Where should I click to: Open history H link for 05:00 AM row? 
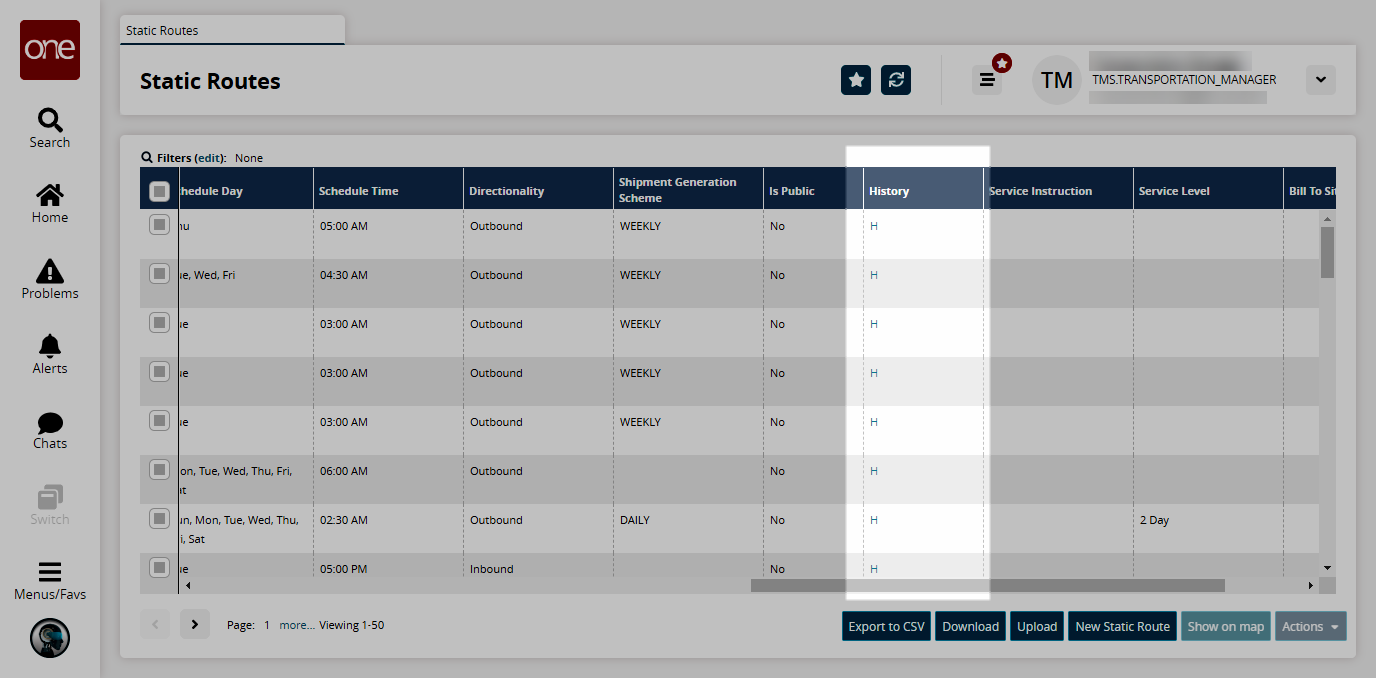pos(874,226)
